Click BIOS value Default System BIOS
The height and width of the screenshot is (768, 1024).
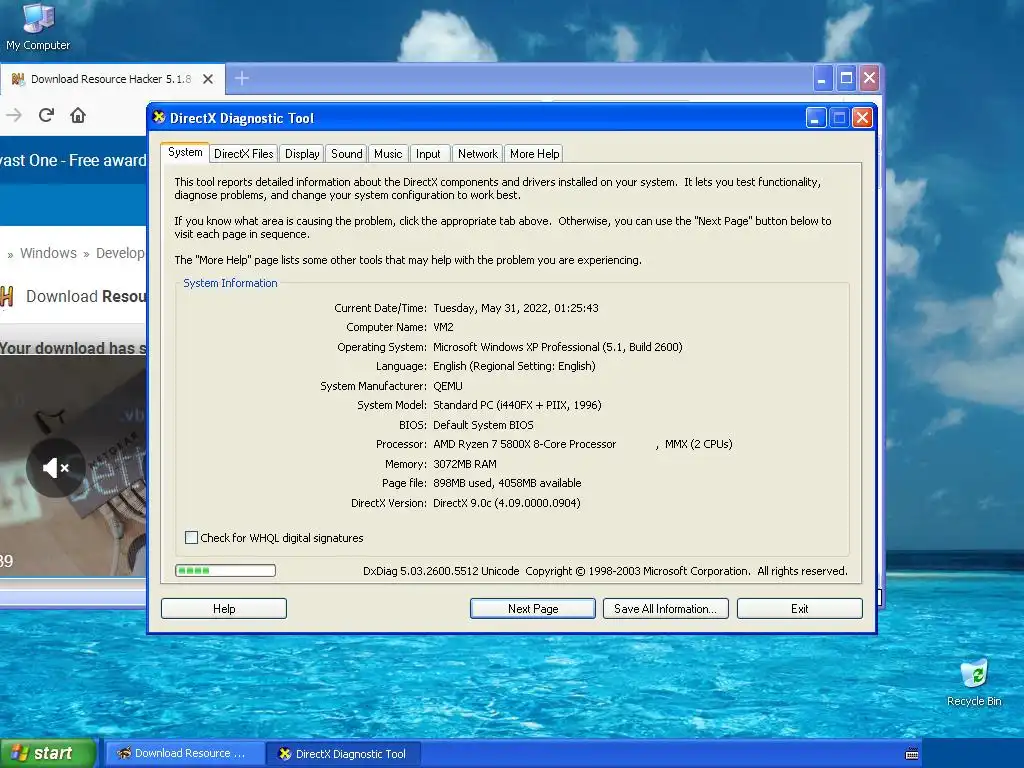(483, 424)
